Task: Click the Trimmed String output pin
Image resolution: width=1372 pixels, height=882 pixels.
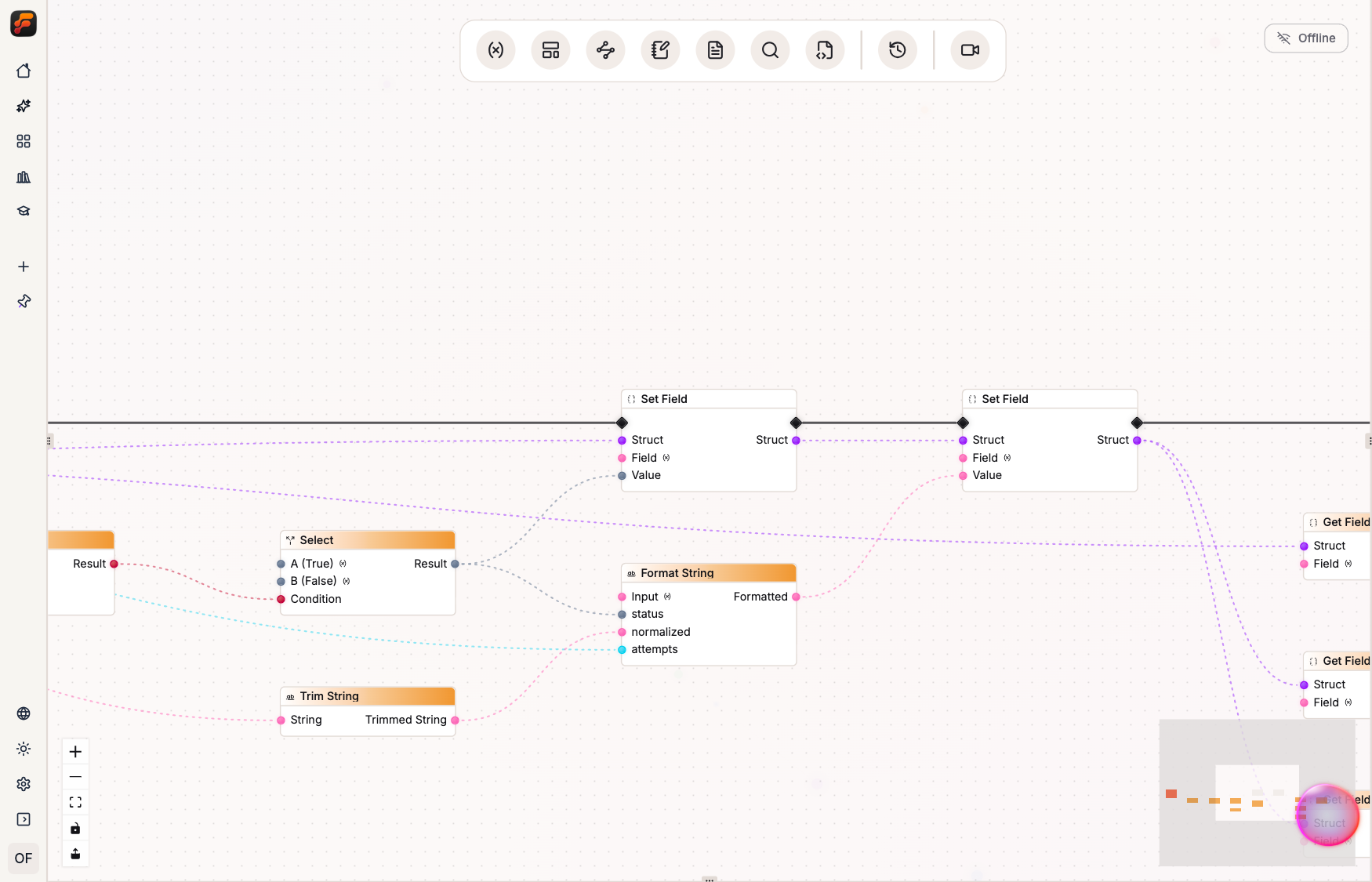Action: pyautogui.click(x=455, y=720)
